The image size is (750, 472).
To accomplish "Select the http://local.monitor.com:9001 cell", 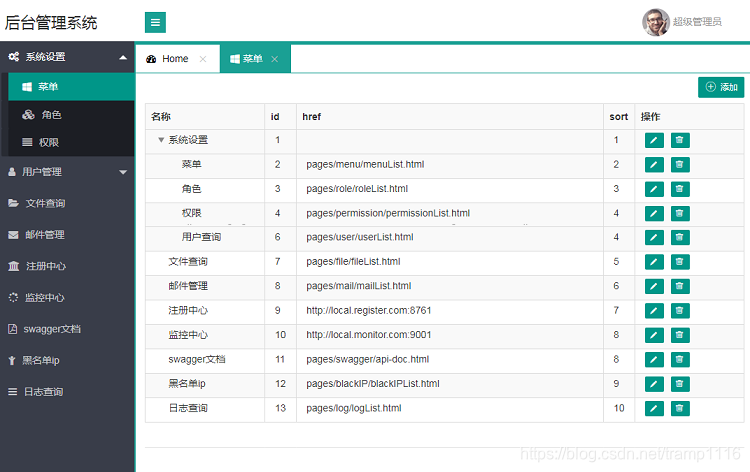I will pyautogui.click(x=450, y=335).
